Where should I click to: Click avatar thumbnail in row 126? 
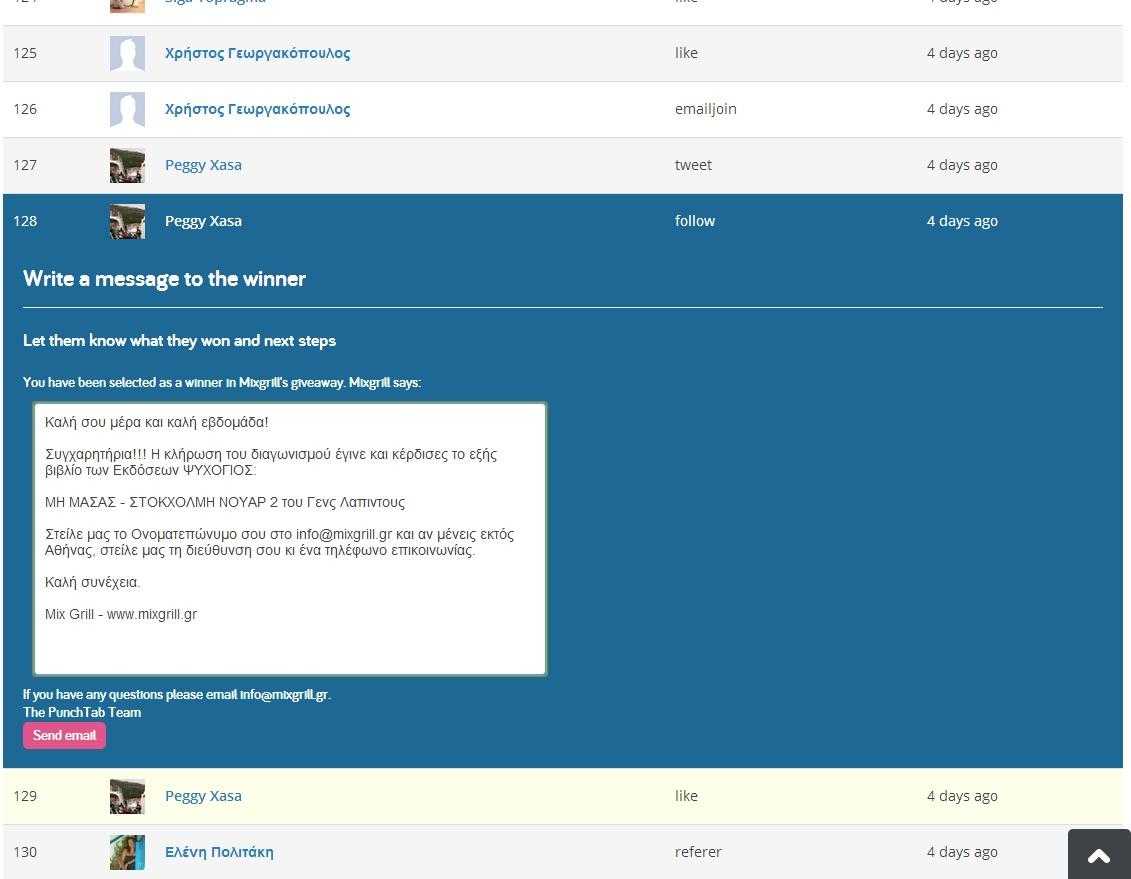tap(127, 110)
